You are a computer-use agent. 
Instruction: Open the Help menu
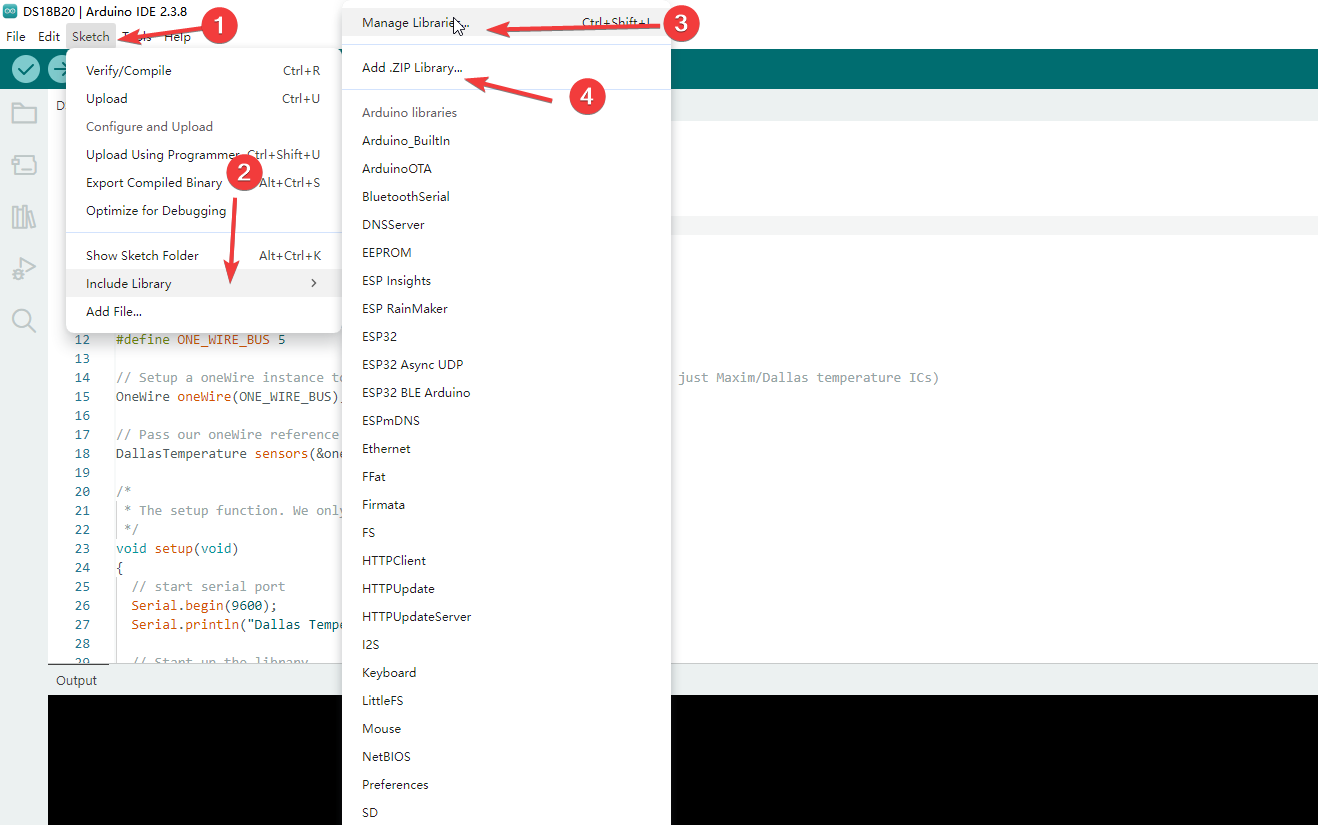pos(177,37)
